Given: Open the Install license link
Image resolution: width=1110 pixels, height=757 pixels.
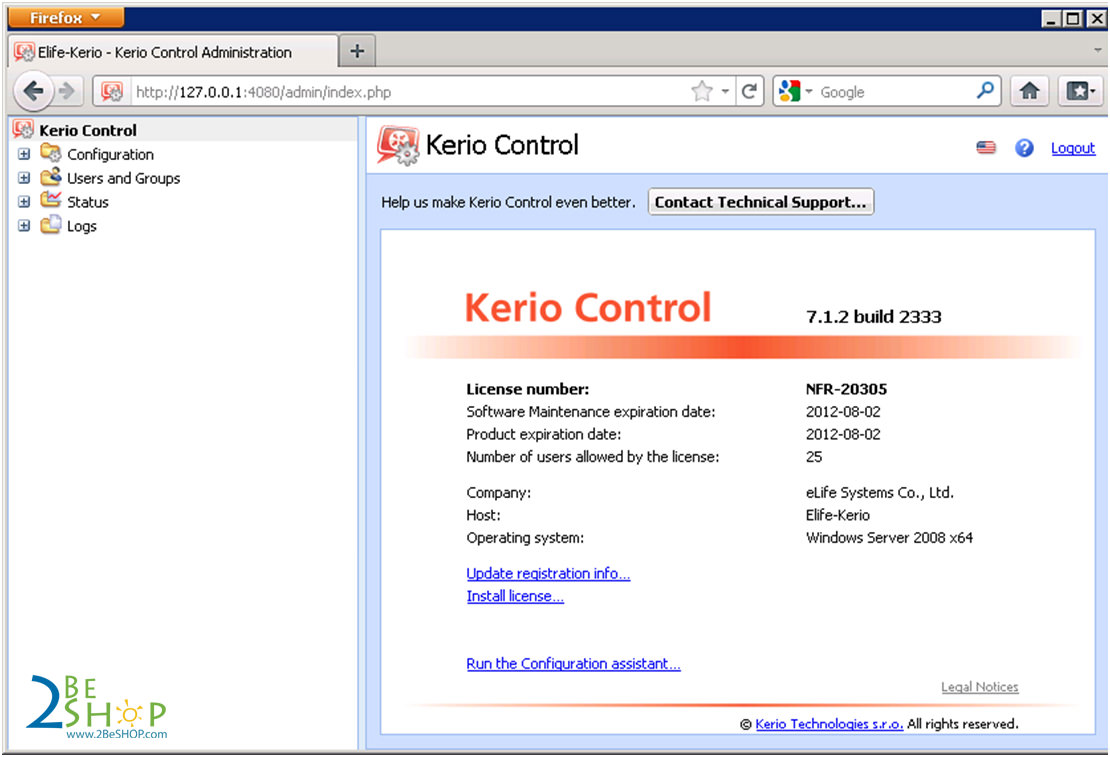Looking at the screenshot, I should point(515,596).
